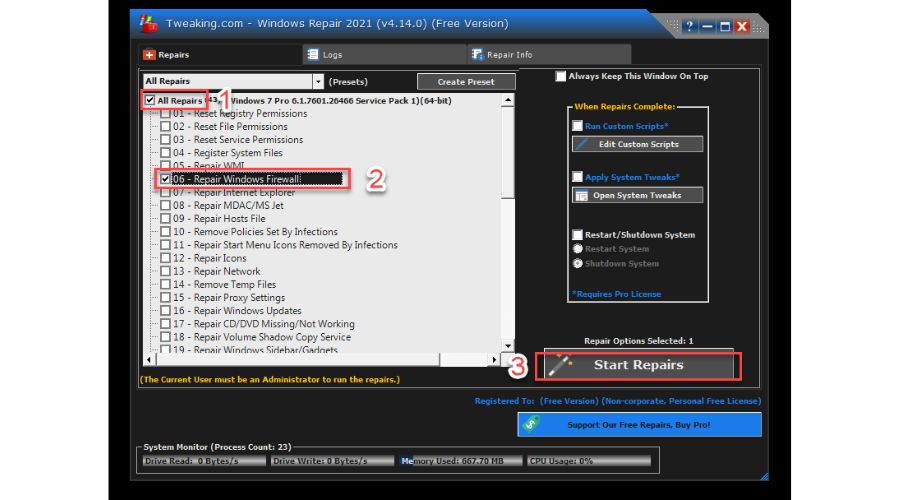
Task: Click the Open System Tweaks button
Action: click(638, 195)
